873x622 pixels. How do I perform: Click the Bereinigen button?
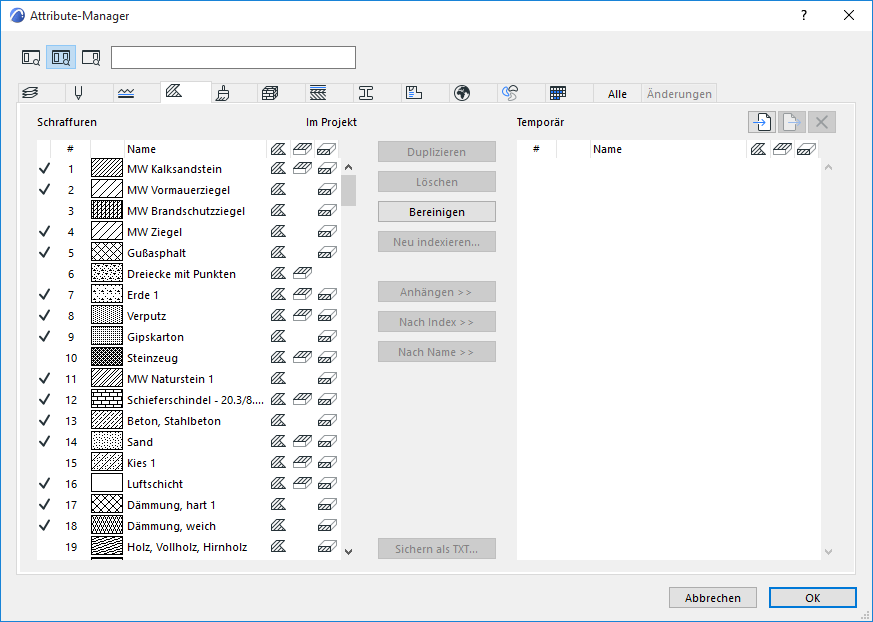436,212
